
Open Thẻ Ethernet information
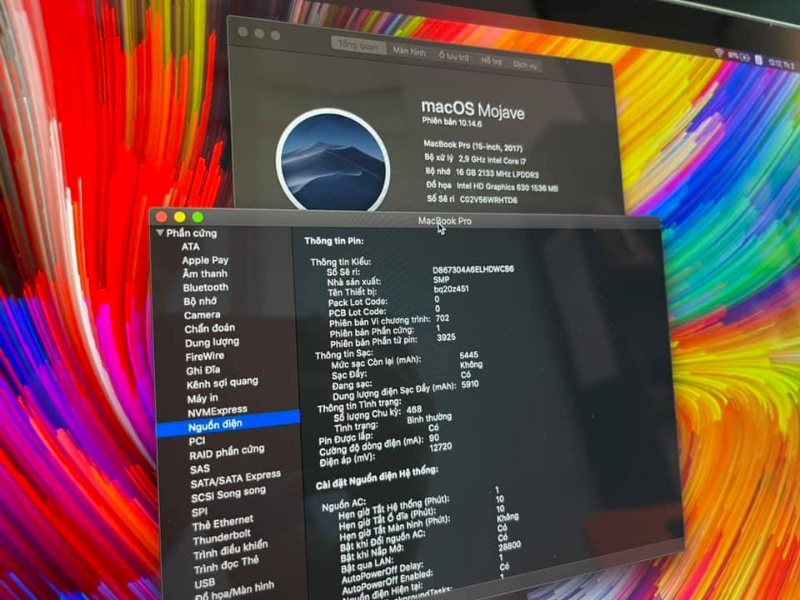(222, 523)
